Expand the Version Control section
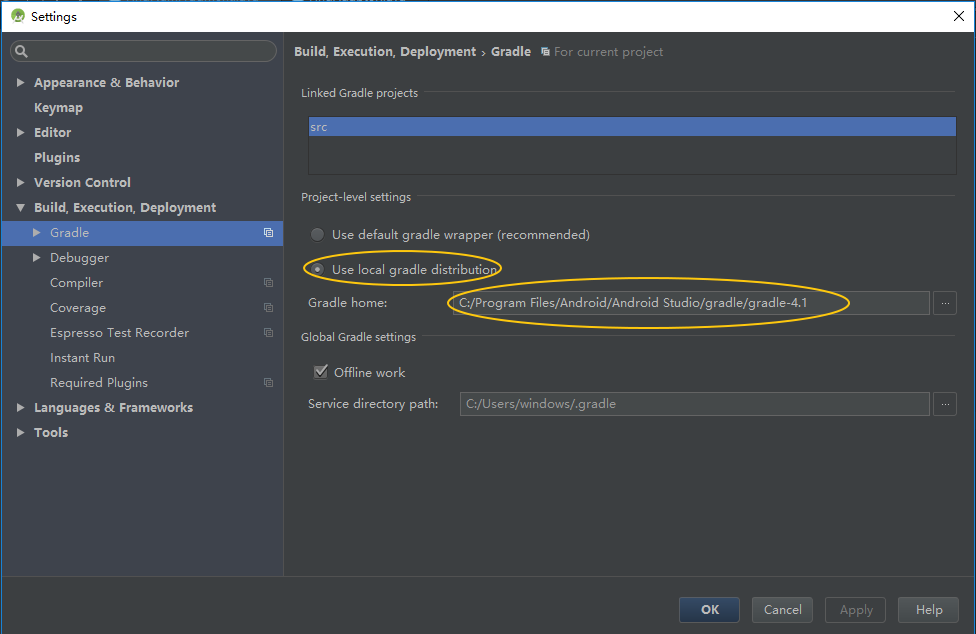 click(x=21, y=182)
